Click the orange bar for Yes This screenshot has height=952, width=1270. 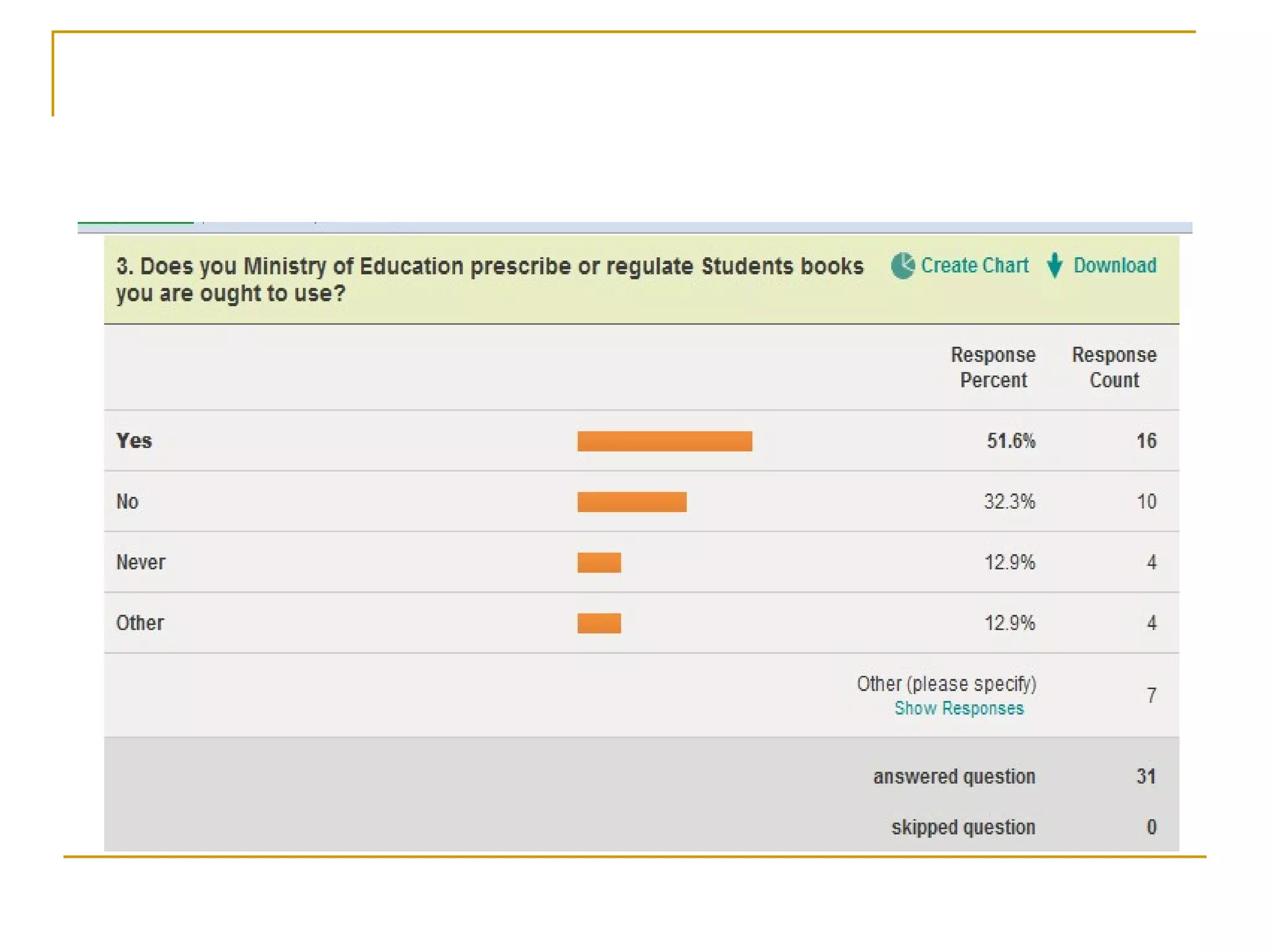coord(664,441)
